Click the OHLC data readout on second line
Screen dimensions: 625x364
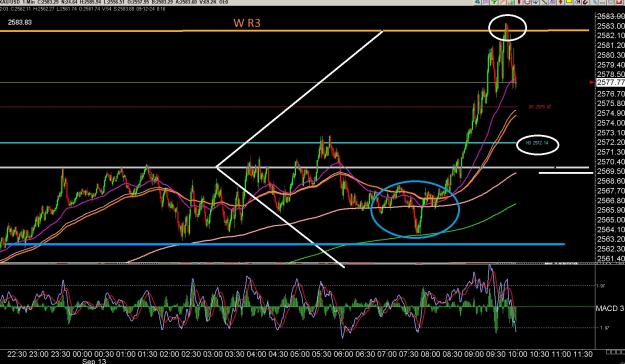[83, 8]
